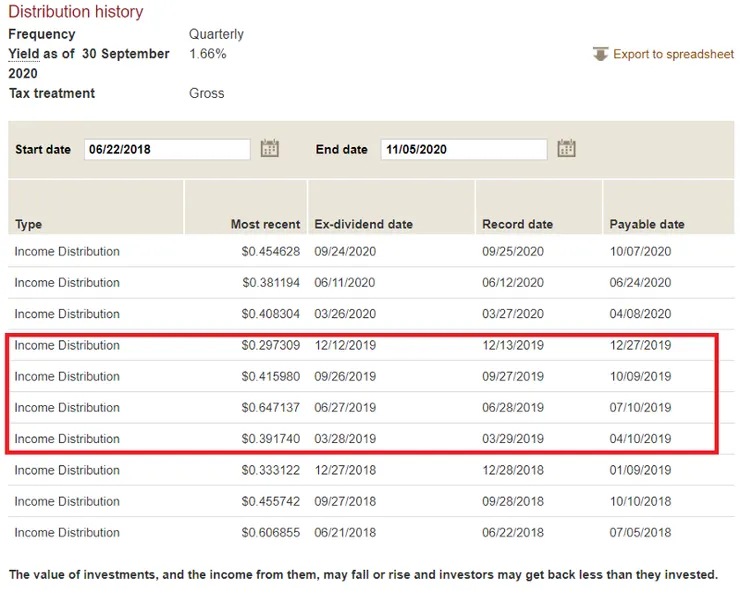This screenshot has width=740, height=591.
Task: Click ex-dividend date 12/12/2019
Action: [345, 345]
